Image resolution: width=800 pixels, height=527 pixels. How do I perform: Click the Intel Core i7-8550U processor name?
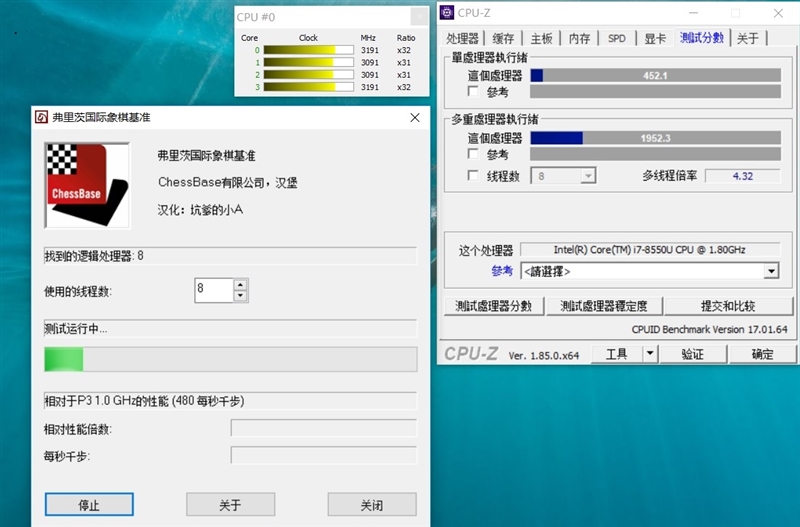point(649,249)
